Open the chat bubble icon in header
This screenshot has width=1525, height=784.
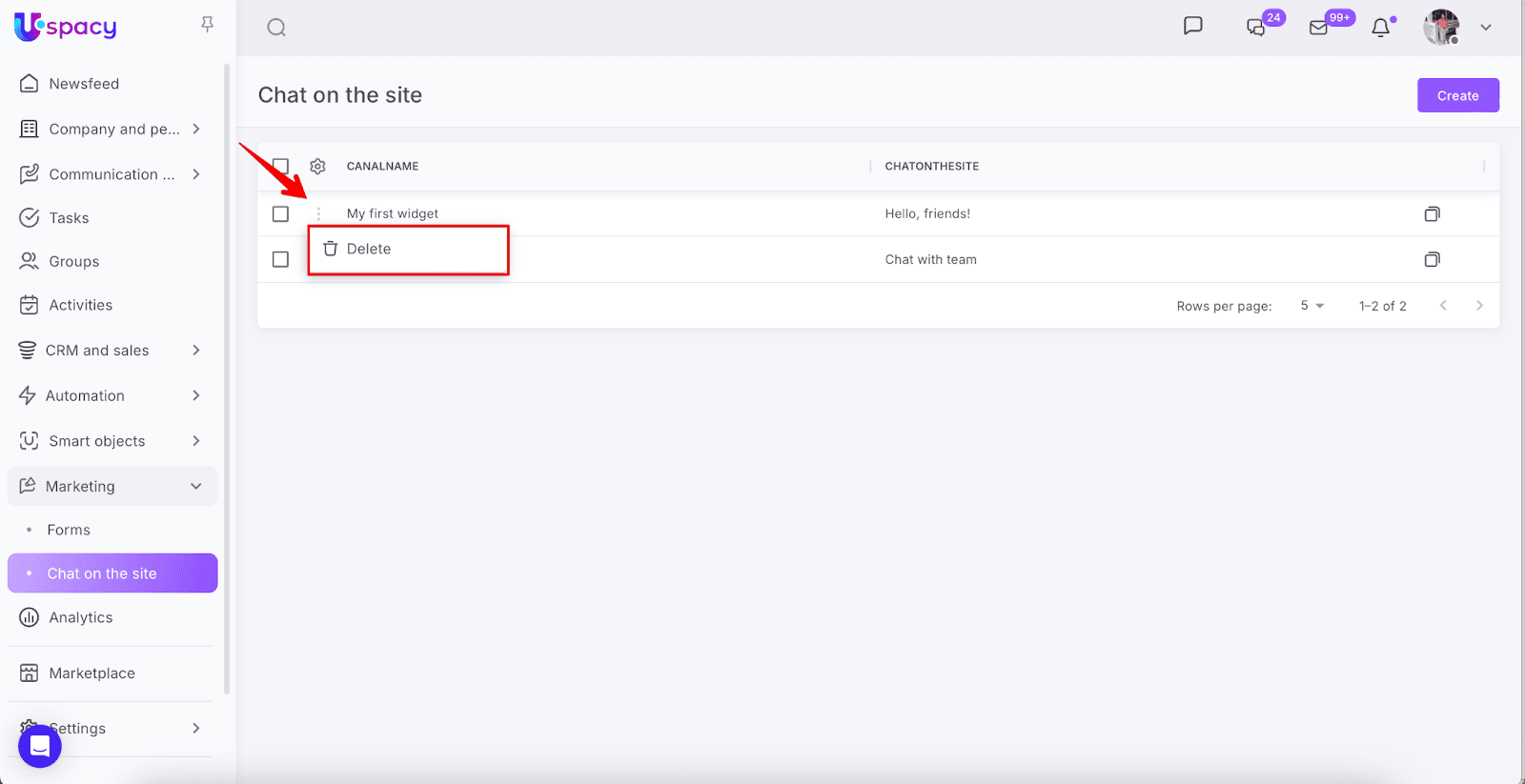[x=1192, y=26]
